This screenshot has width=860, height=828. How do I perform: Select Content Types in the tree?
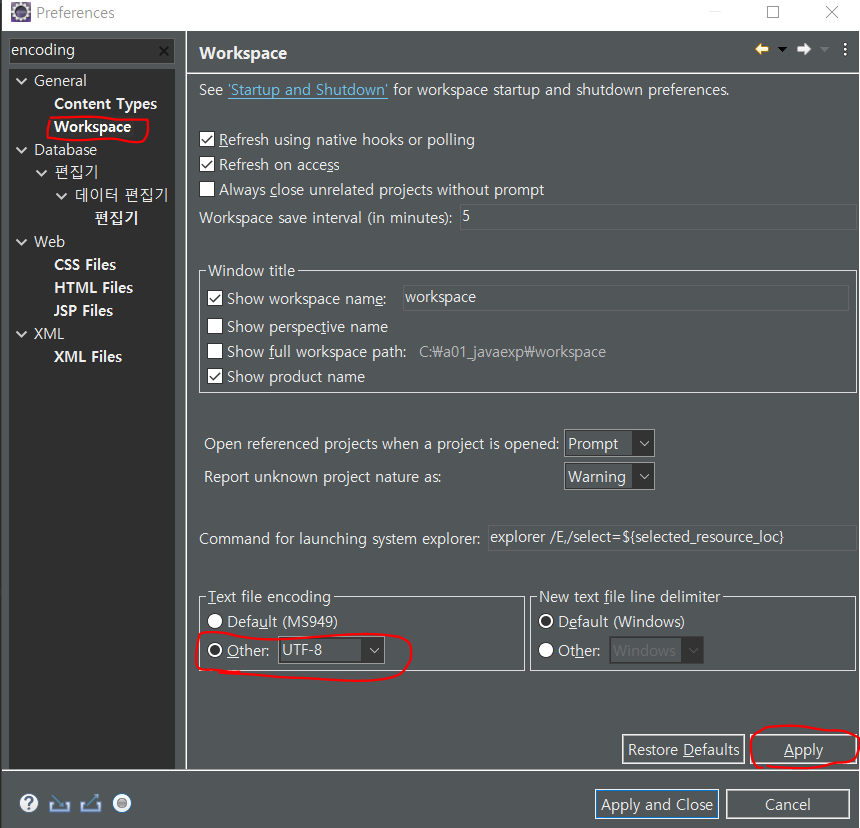pos(105,104)
